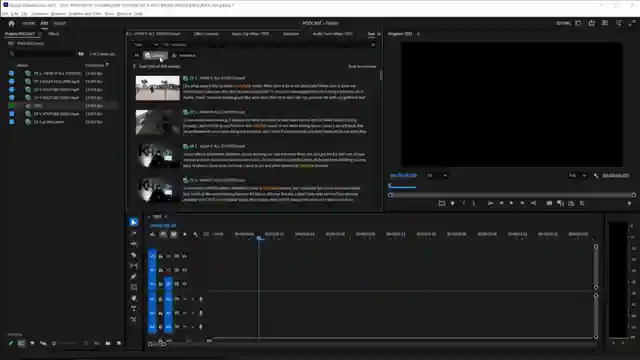This screenshot has width=640, height=360.
Task: Select the Slip tool
Action: 133,266
